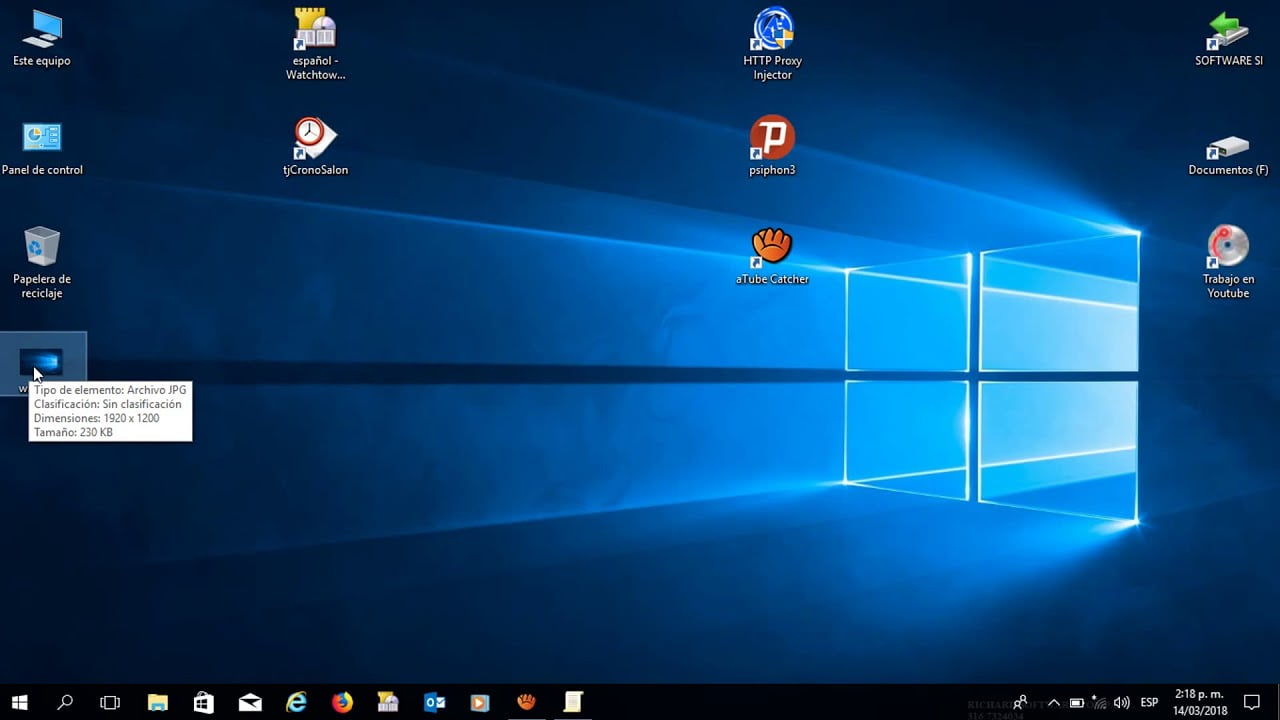Open File Explorer from the taskbar
Screen dimensions: 1280x720
click(x=158, y=702)
